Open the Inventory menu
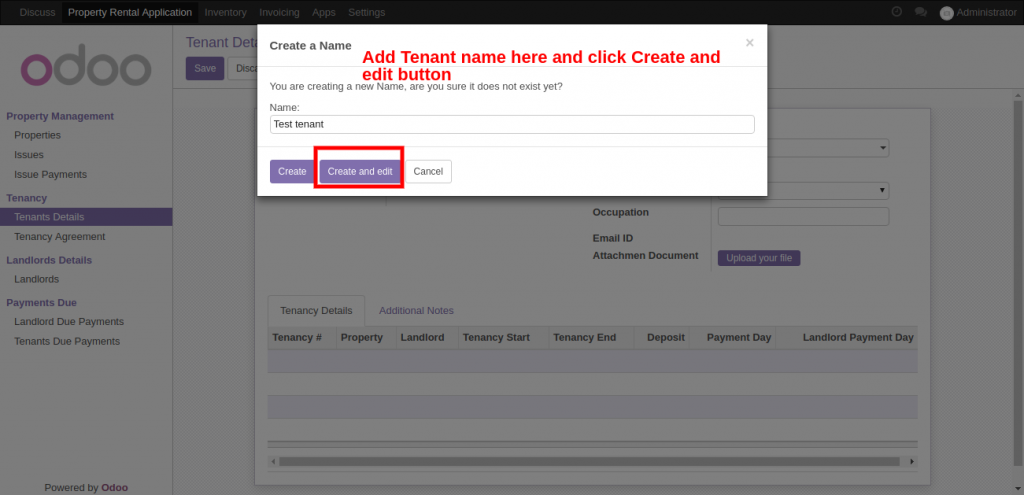Image resolution: width=1024 pixels, height=495 pixels. 225,12
